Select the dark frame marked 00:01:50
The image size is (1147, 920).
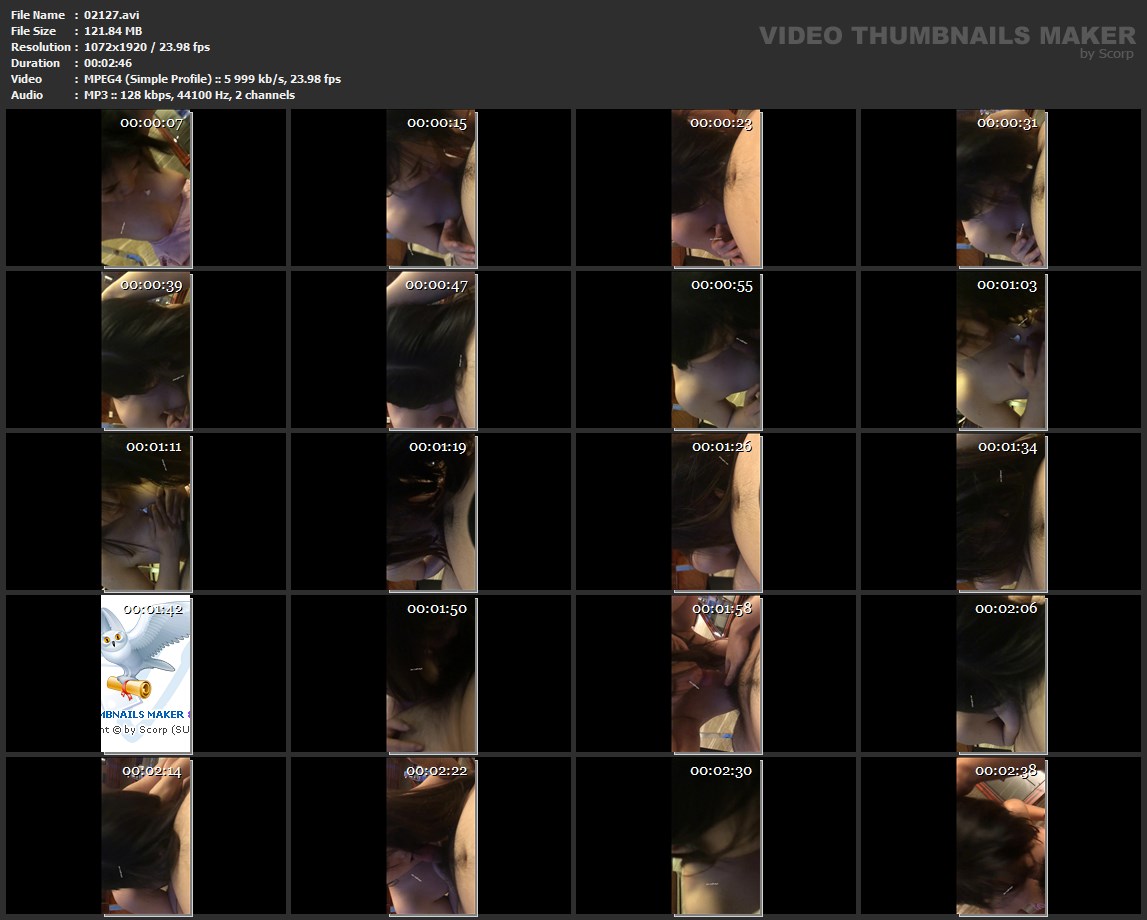(431, 674)
